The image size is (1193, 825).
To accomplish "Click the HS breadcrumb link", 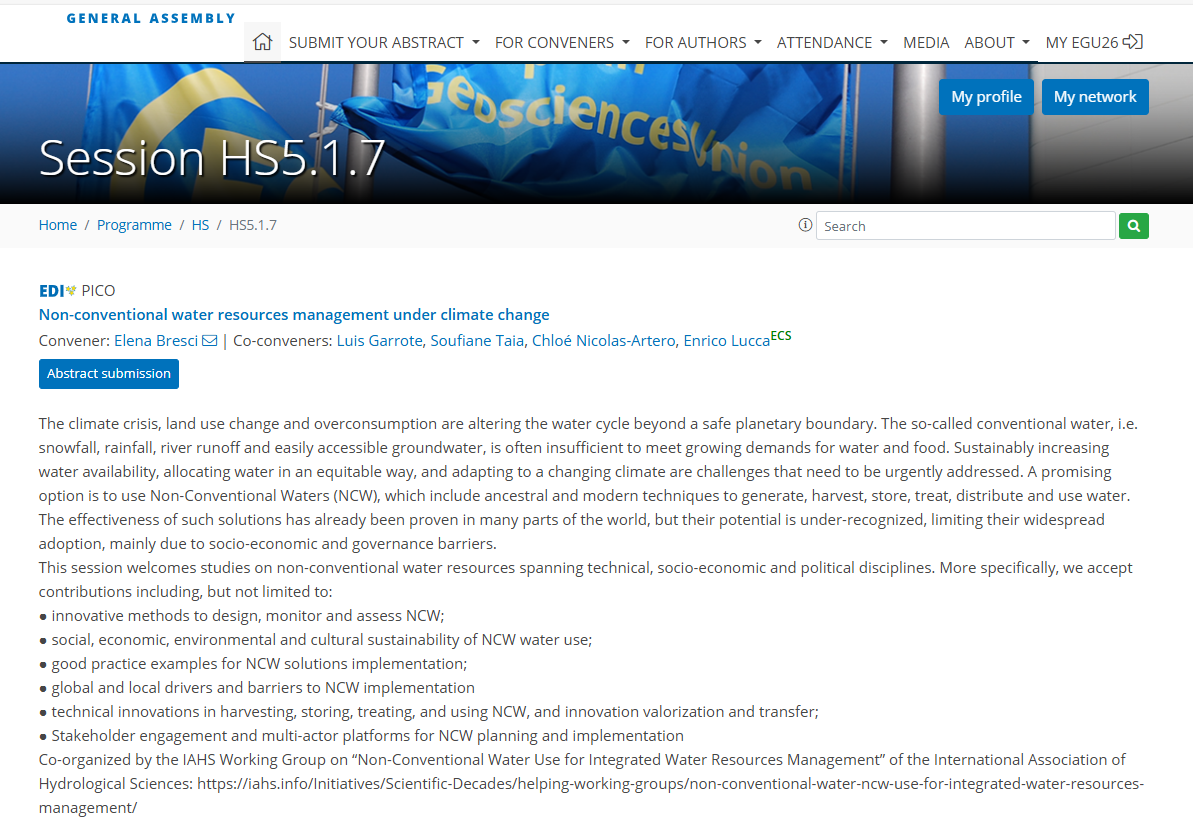I will click(x=200, y=225).
